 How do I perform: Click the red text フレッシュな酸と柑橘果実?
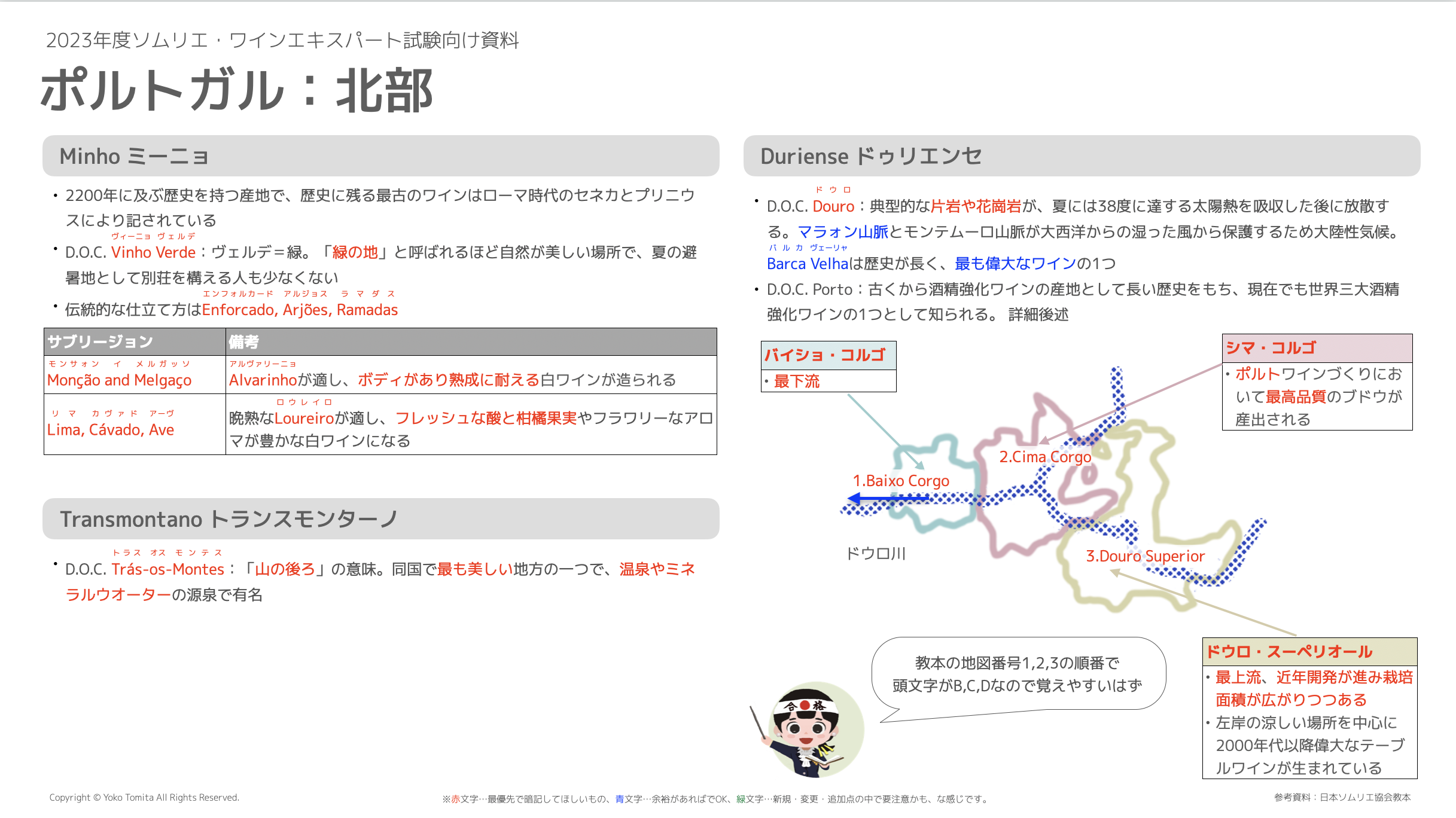point(486,418)
